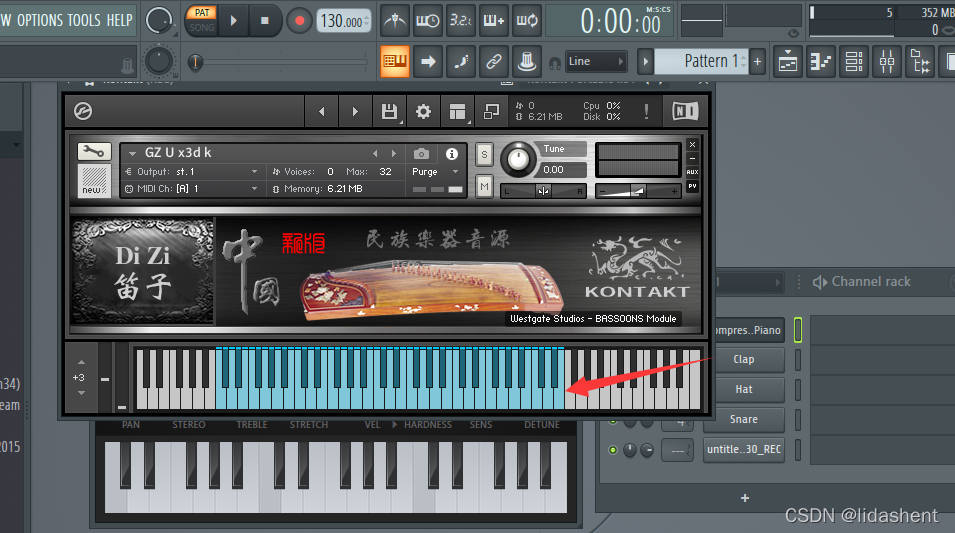The height and width of the screenshot is (533, 955).
Task: Add a new pattern with plus button
Action: click(758, 62)
